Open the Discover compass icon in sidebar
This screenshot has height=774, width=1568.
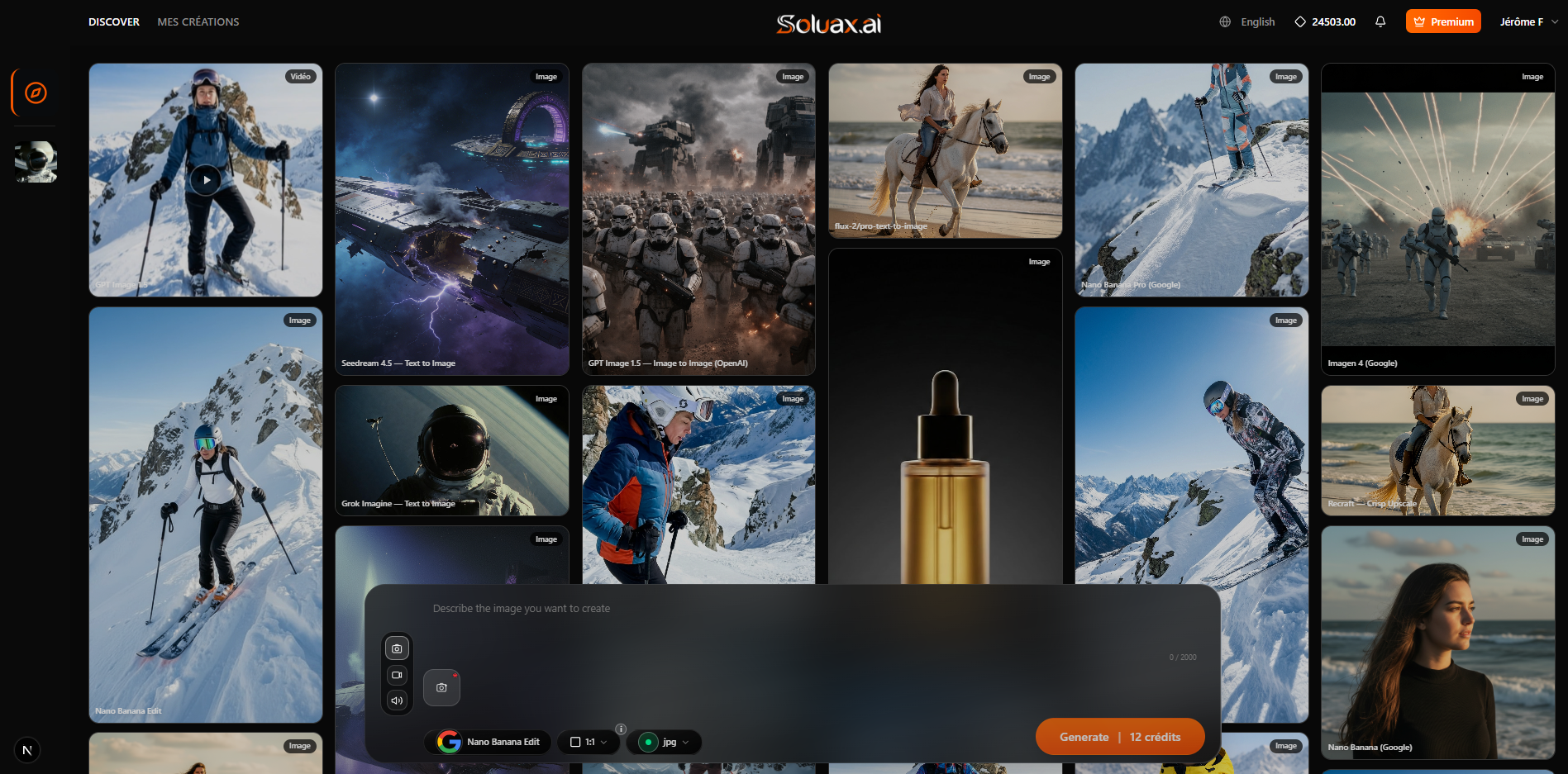point(36,93)
